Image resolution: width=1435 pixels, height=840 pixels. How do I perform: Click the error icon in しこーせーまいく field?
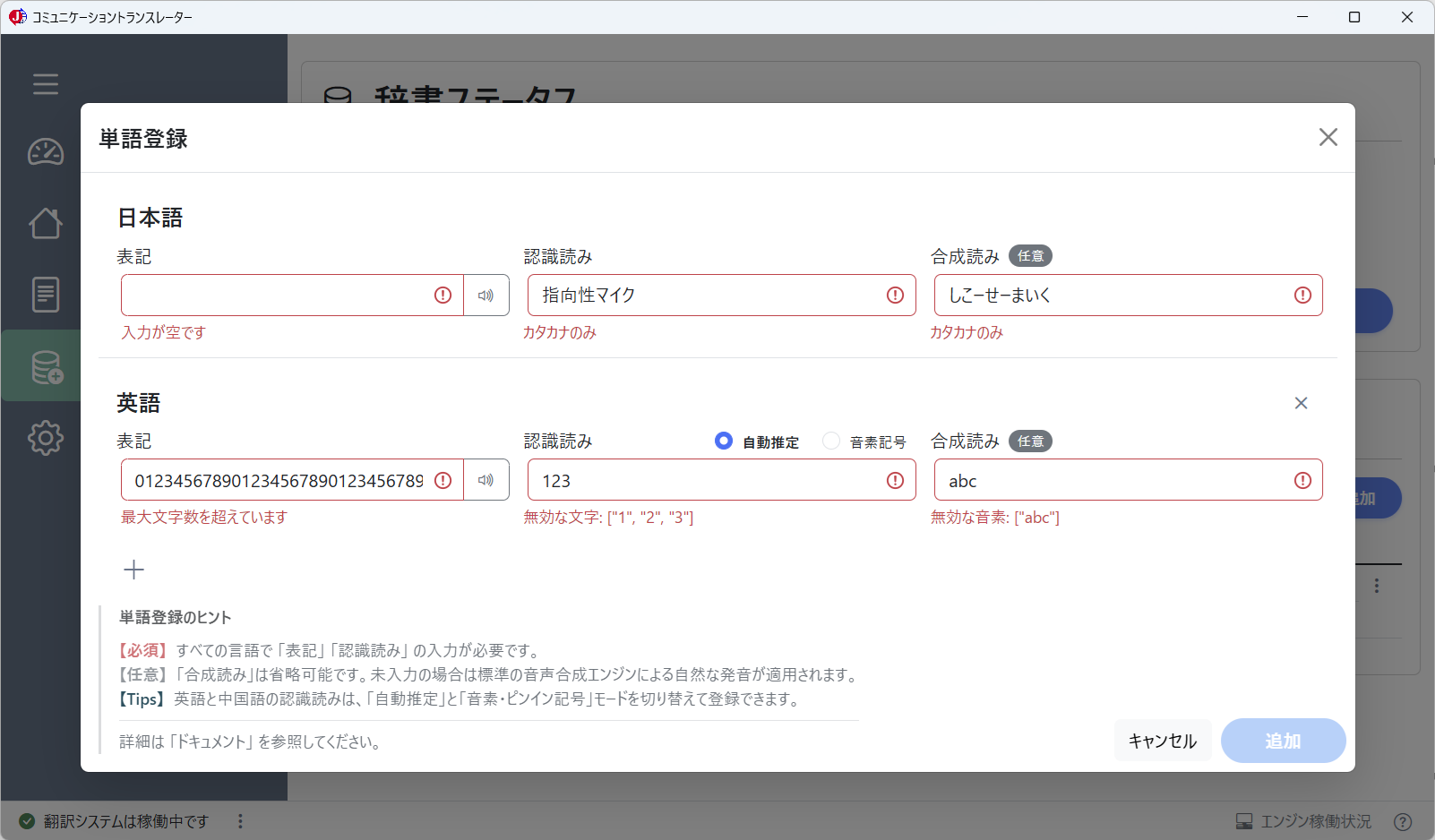(x=1303, y=296)
